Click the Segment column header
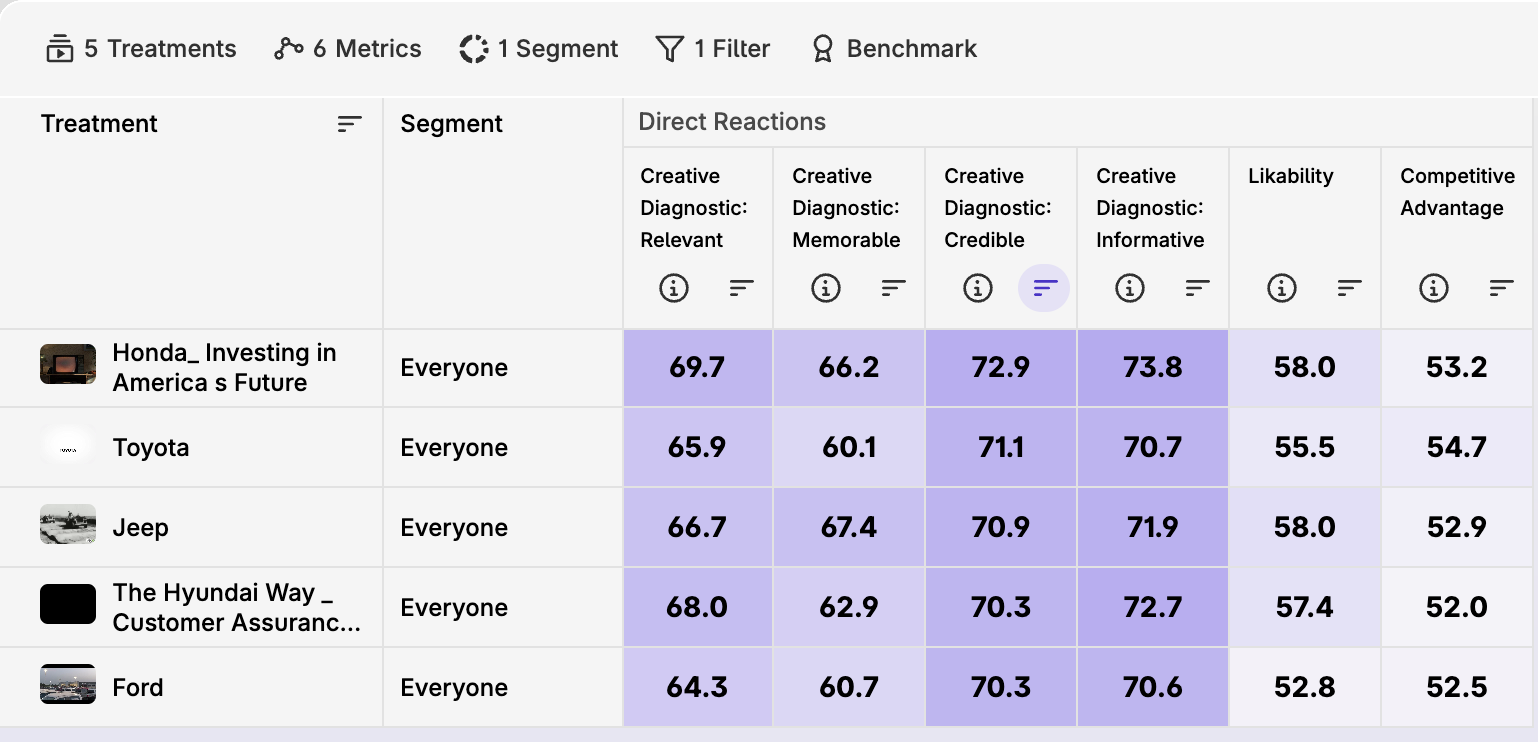1538x742 pixels. coord(452,124)
